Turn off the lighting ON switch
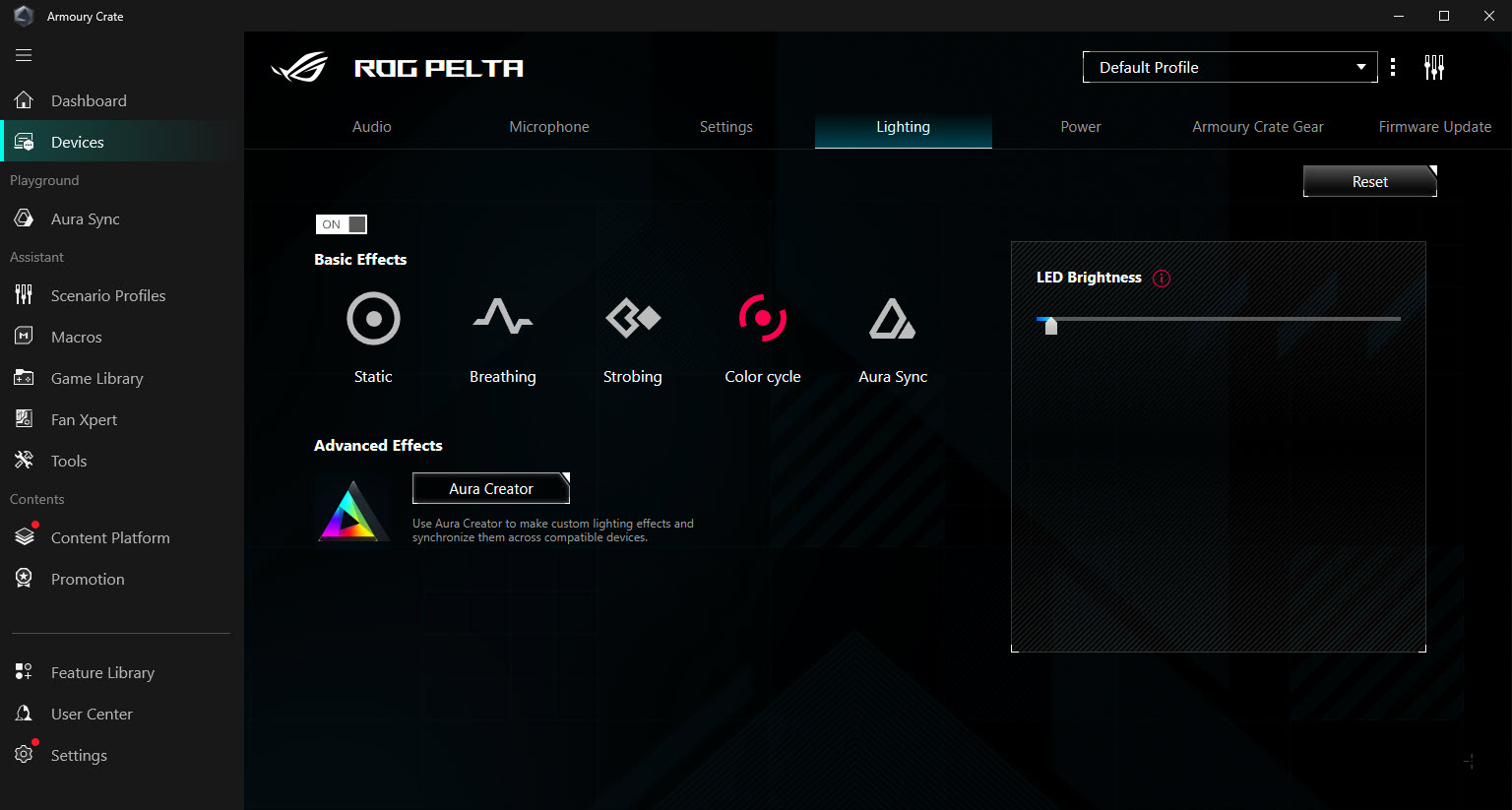Viewport: 1512px width, 810px height. click(x=342, y=224)
